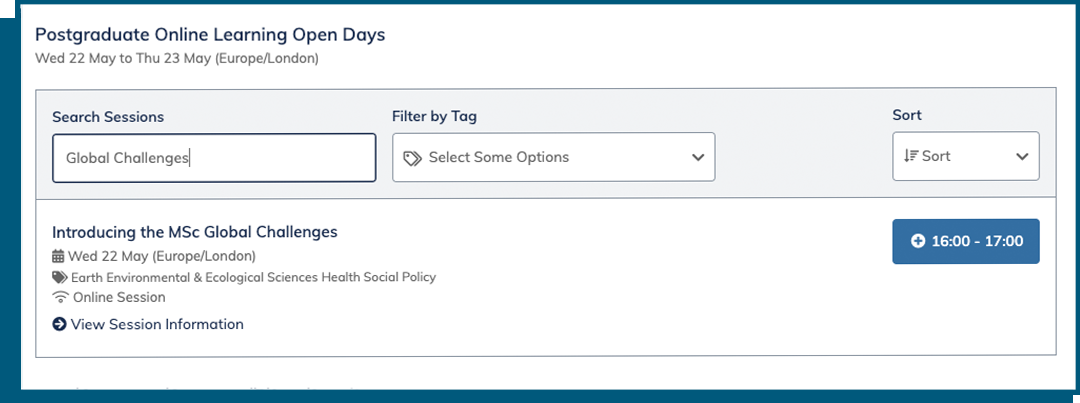Image resolution: width=1080 pixels, height=403 pixels.
Task: Add the 16:00 - 17:00 session
Action: [965, 241]
